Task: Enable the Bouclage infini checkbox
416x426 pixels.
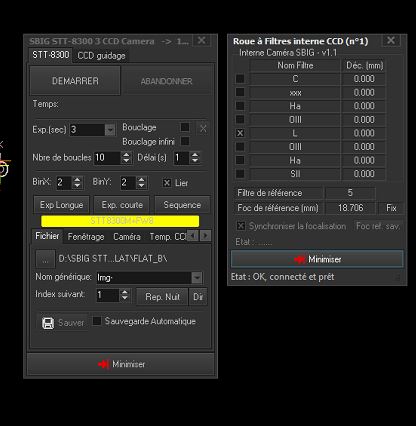Action: coord(185,141)
